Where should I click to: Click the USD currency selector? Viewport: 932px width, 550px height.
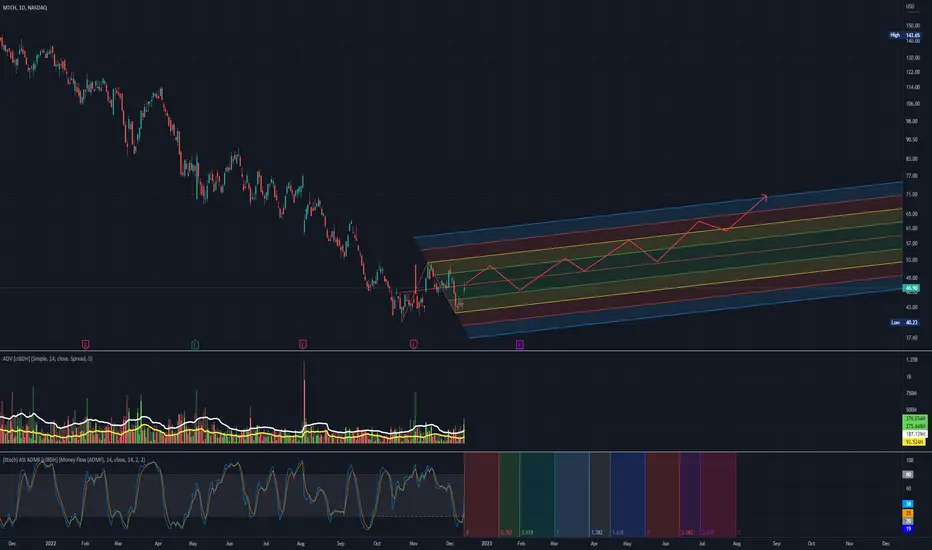pos(911,7)
